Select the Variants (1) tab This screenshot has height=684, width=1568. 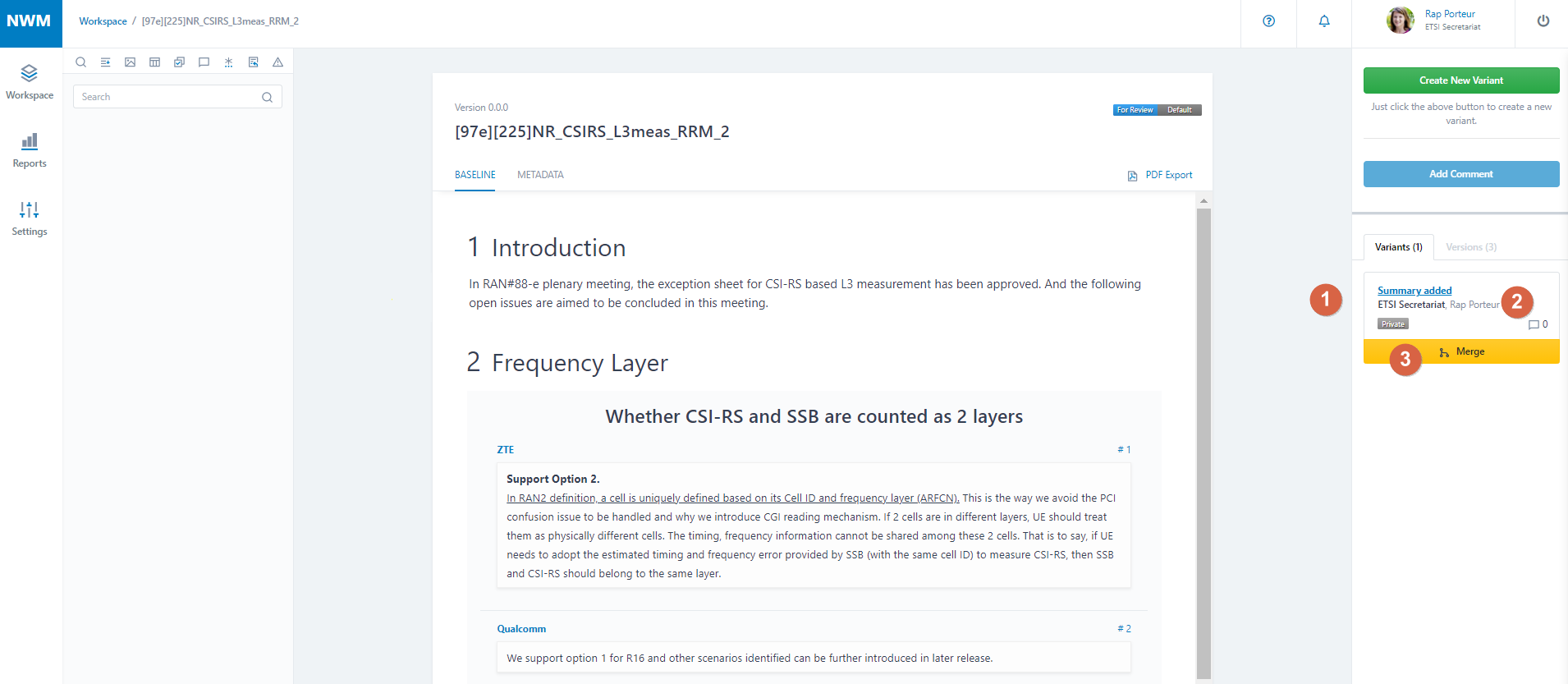coord(1399,247)
